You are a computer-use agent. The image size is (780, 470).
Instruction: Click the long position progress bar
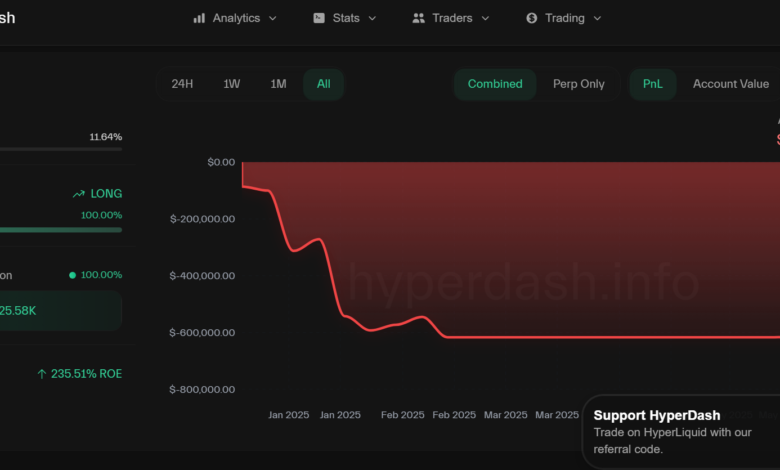(x=61, y=230)
